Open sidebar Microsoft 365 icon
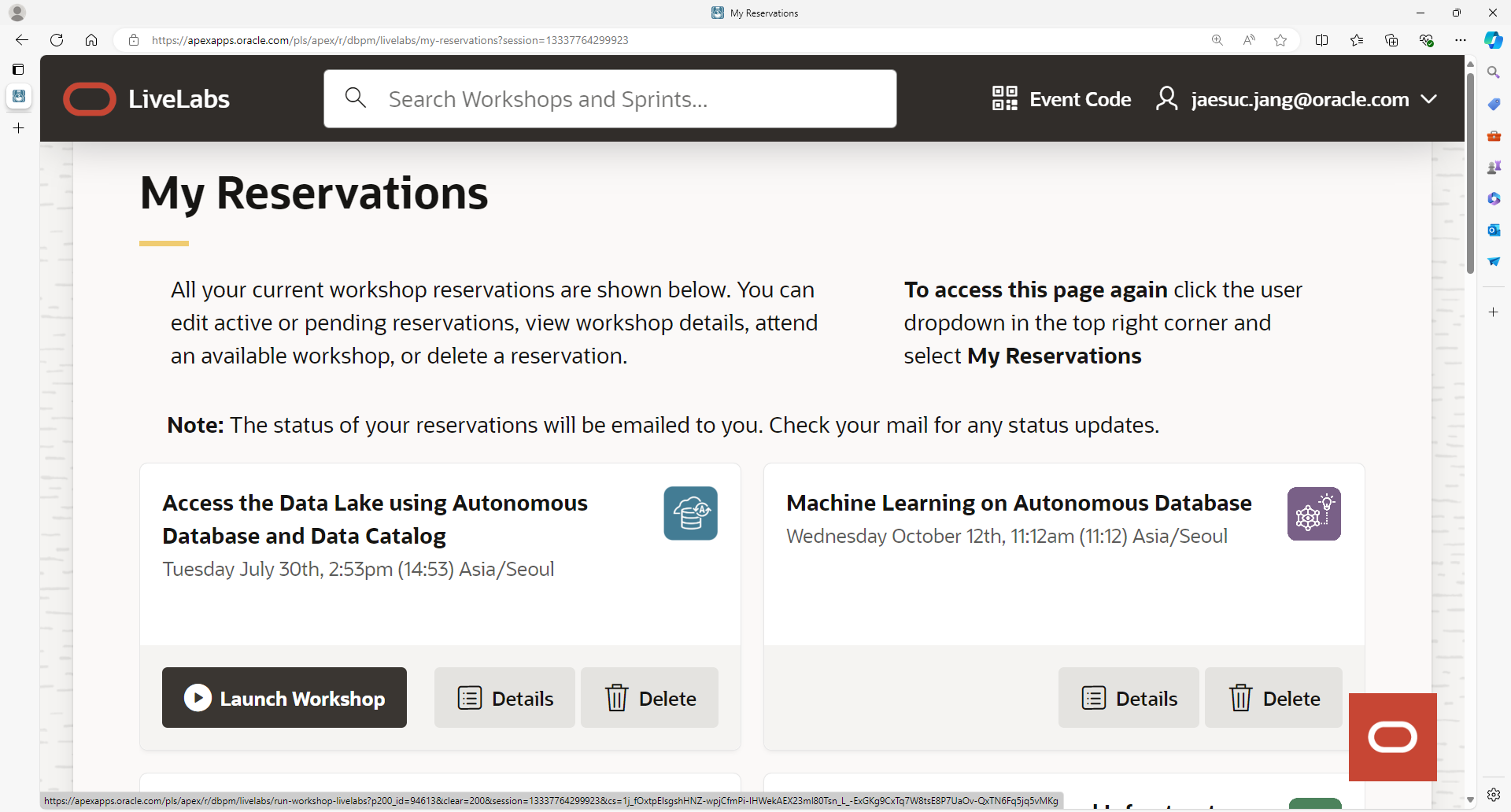The height and width of the screenshot is (812, 1511). (1494, 198)
